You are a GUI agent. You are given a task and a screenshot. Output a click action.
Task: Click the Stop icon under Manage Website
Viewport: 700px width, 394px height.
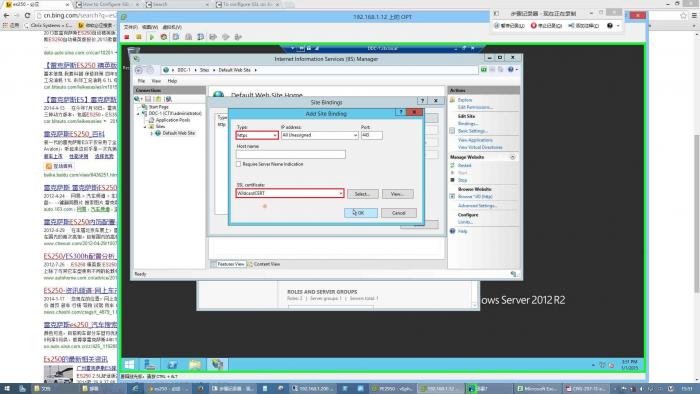point(452,180)
